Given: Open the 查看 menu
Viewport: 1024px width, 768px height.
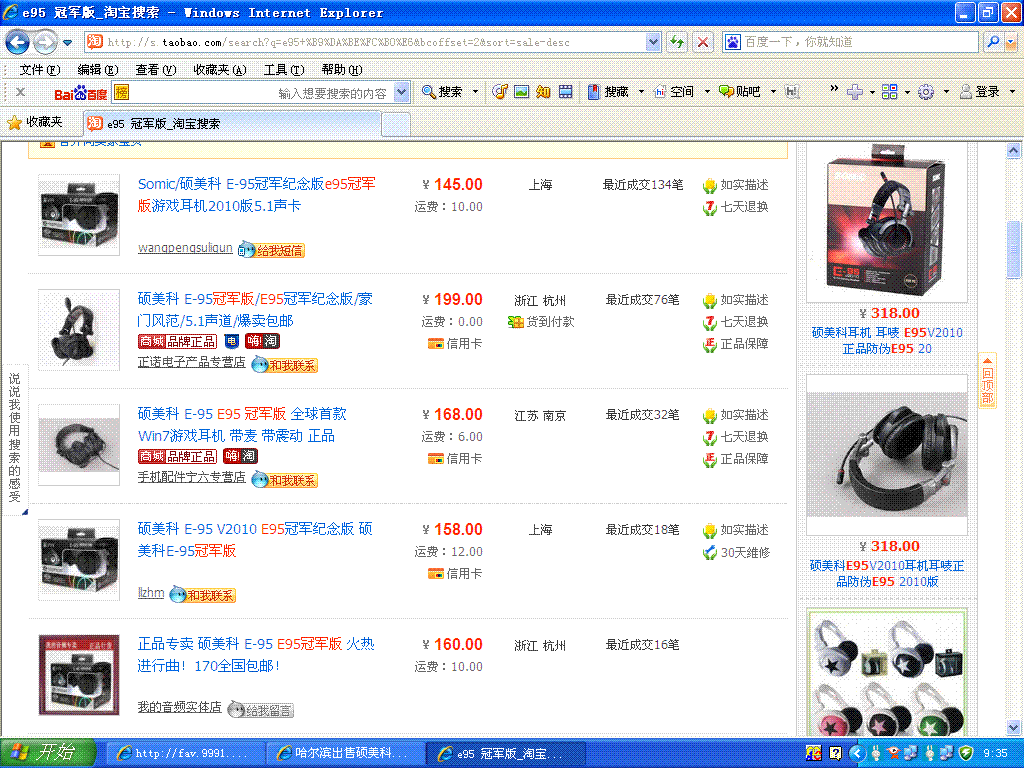Looking at the screenshot, I should point(155,70).
